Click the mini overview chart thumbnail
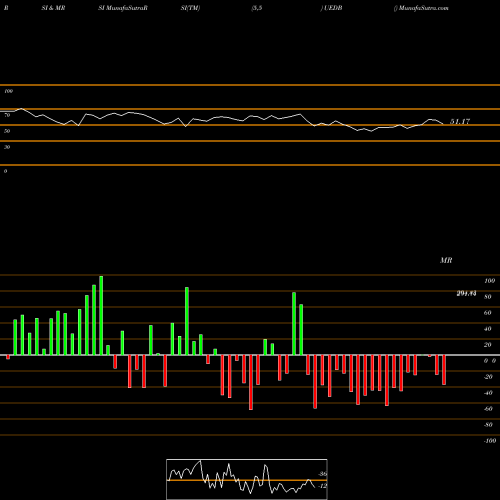The width and height of the screenshot is (500, 500). pyautogui.click(x=247, y=479)
